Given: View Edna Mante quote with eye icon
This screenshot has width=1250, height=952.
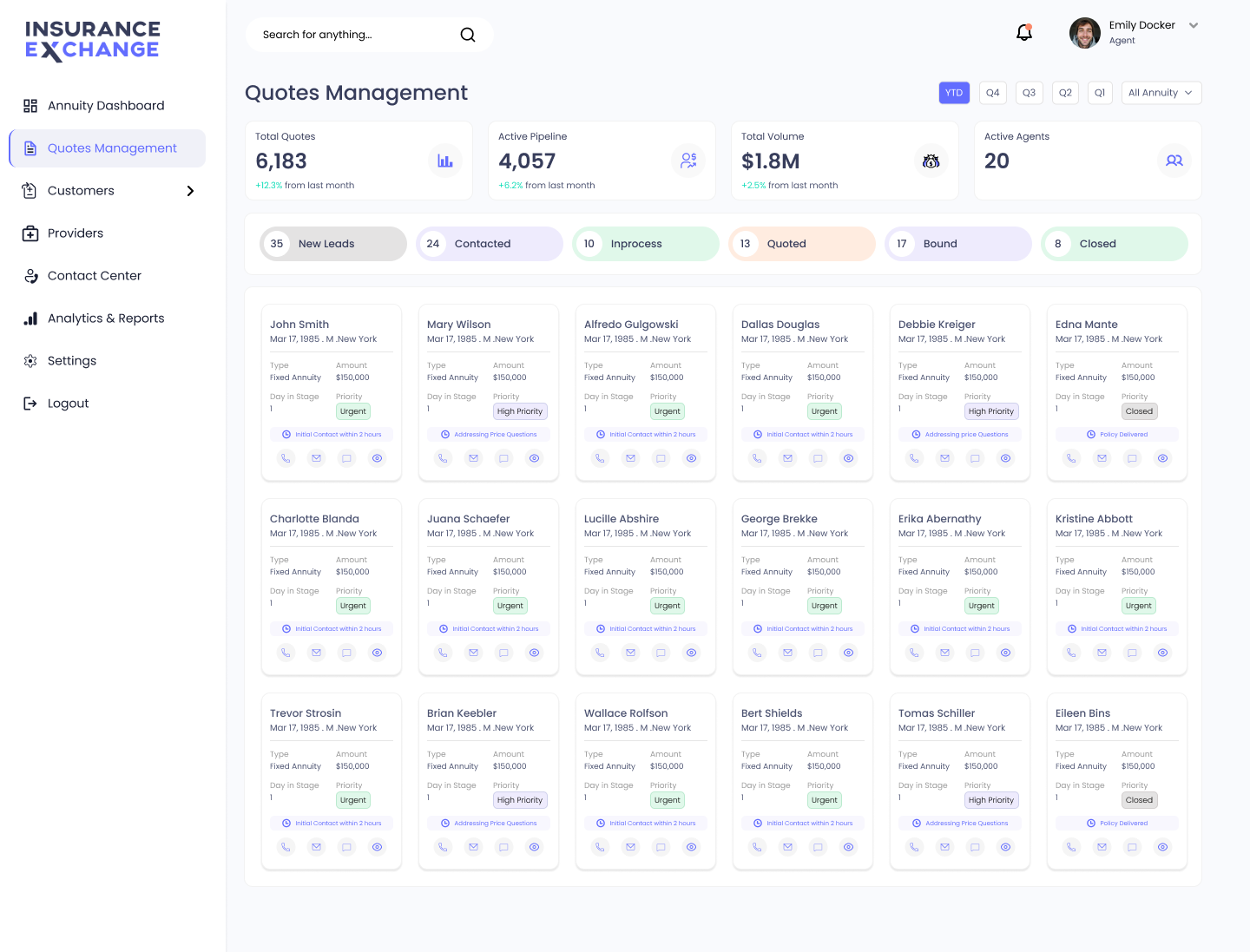Looking at the screenshot, I should pos(1162,458).
